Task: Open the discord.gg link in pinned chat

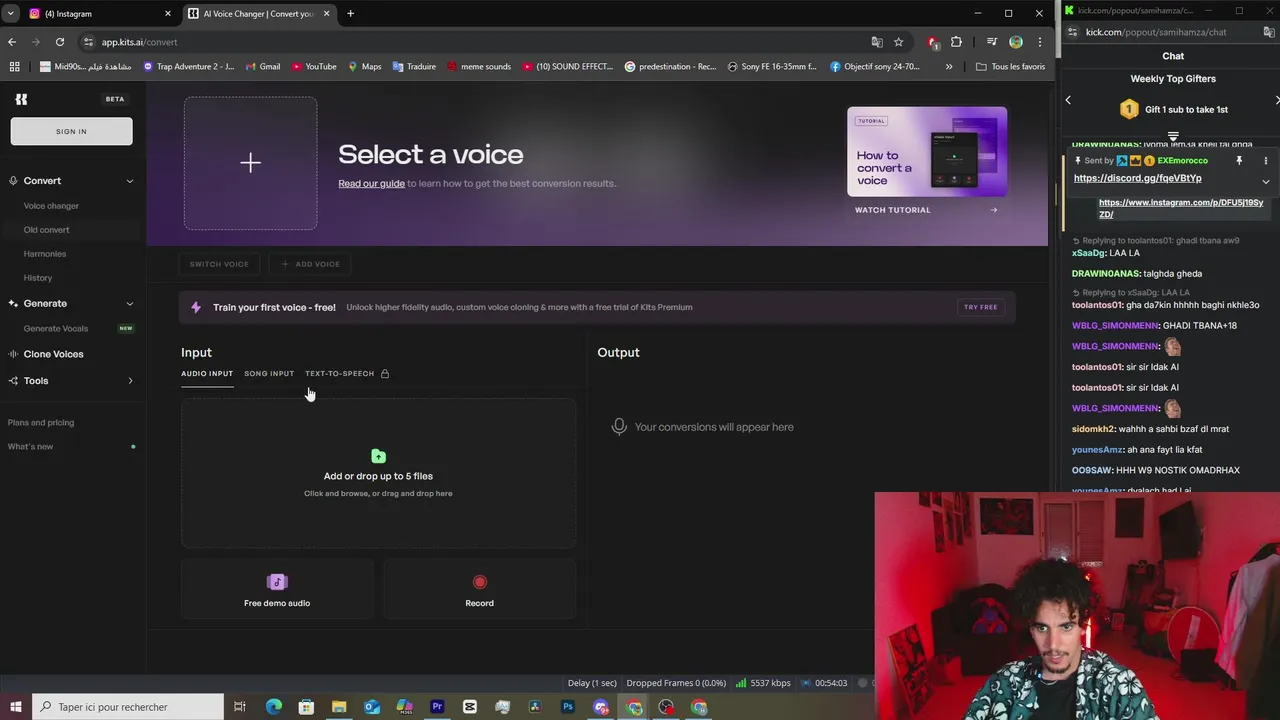Action: point(1138,178)
